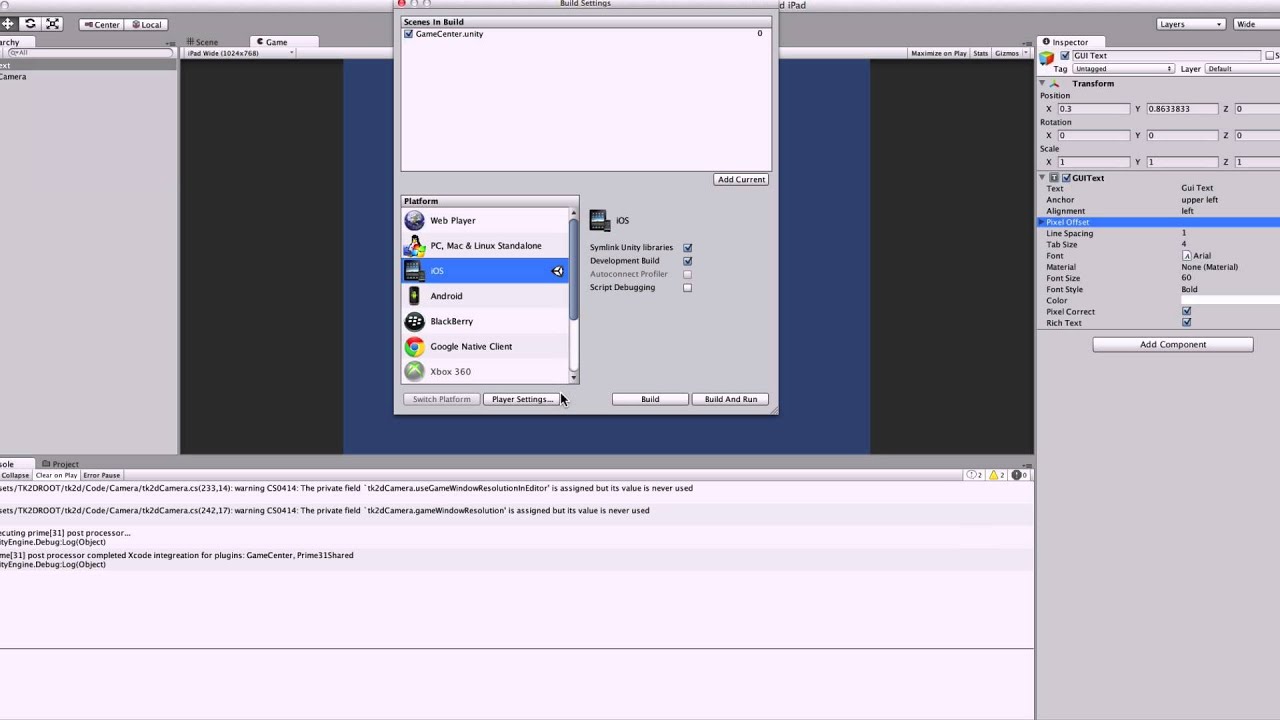Screen dimensions: 1280x720
Task: Select the Scale tool in the toolbar
Action: 53,24
